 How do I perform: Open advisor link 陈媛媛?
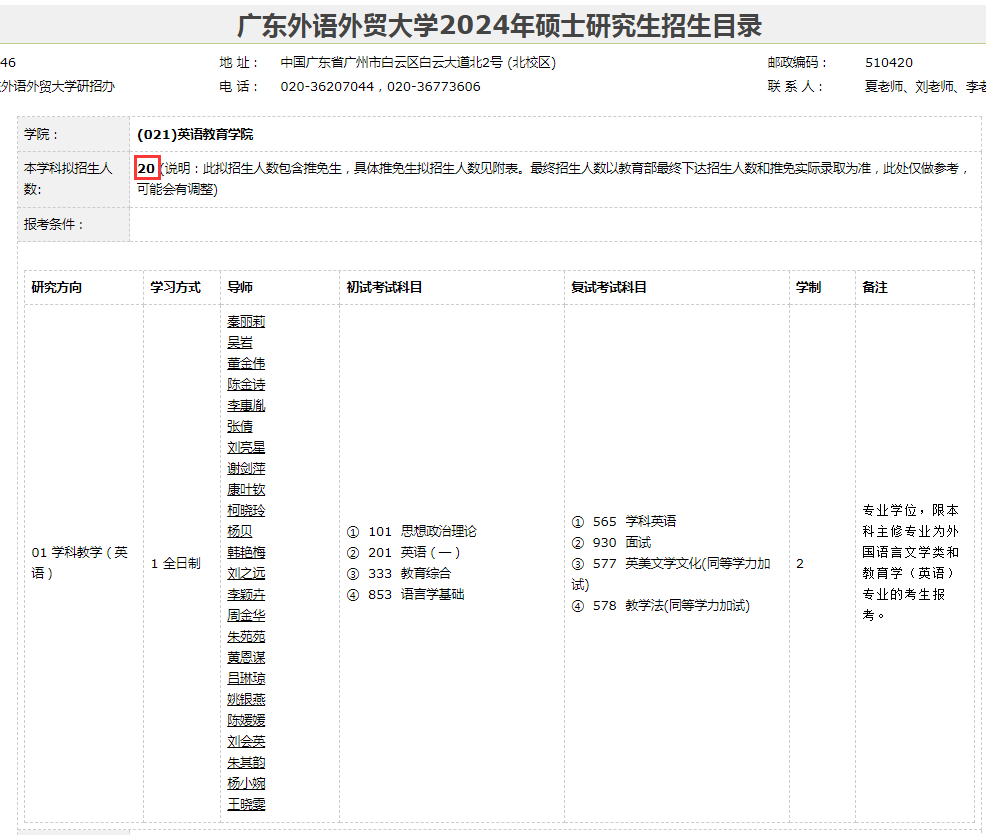click(x=246, y=720)
